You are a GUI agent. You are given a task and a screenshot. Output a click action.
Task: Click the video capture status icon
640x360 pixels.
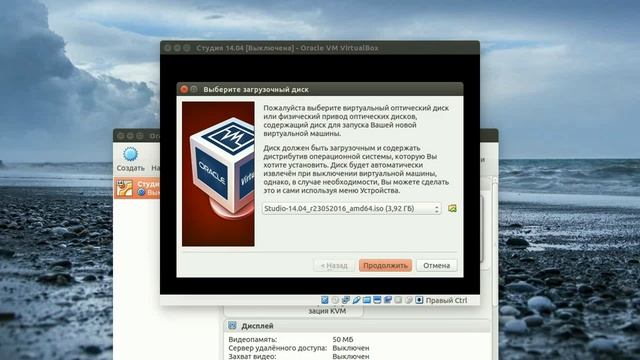tap(388, 300)
